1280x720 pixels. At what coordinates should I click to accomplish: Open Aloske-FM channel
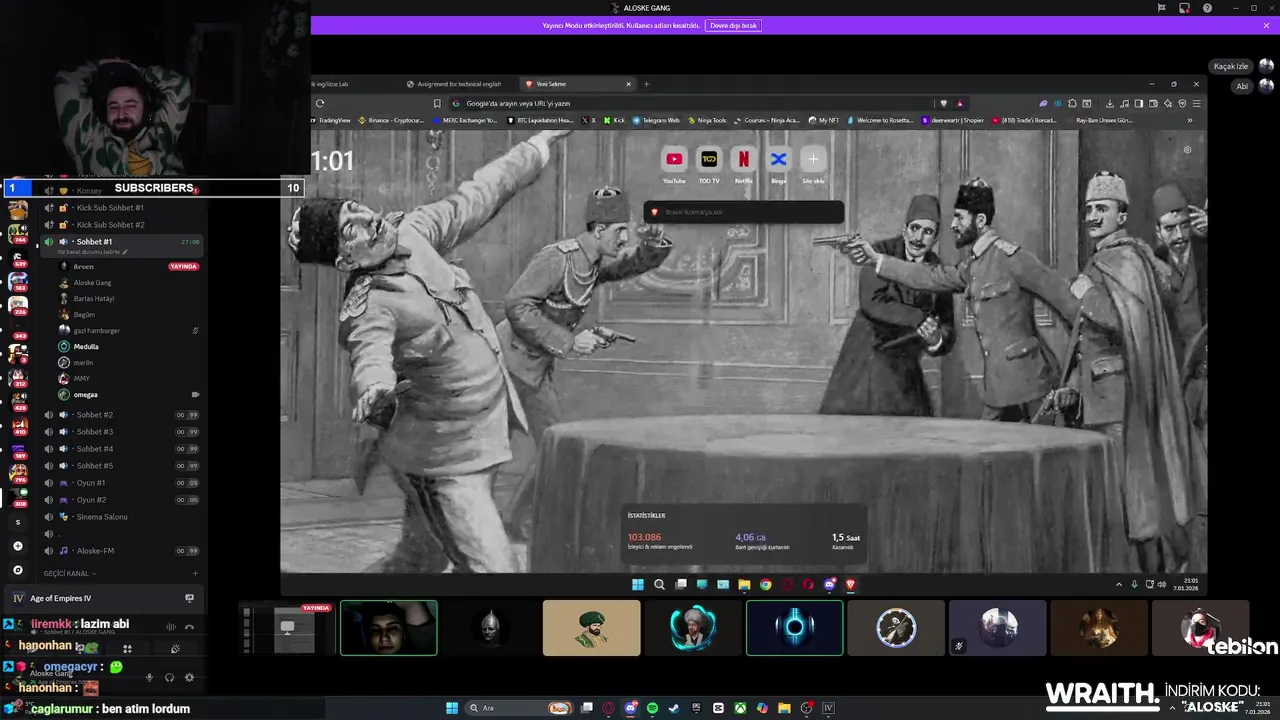coord(120,551)
